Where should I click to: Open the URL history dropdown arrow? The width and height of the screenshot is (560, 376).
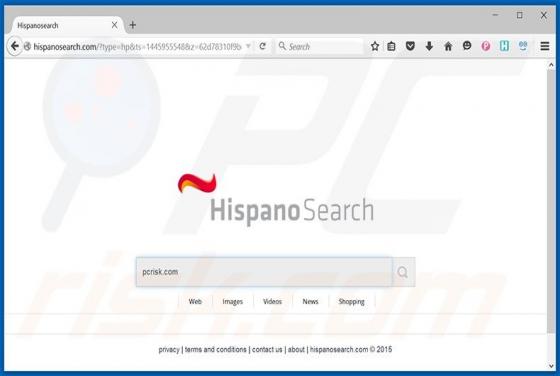pos(248,46)
